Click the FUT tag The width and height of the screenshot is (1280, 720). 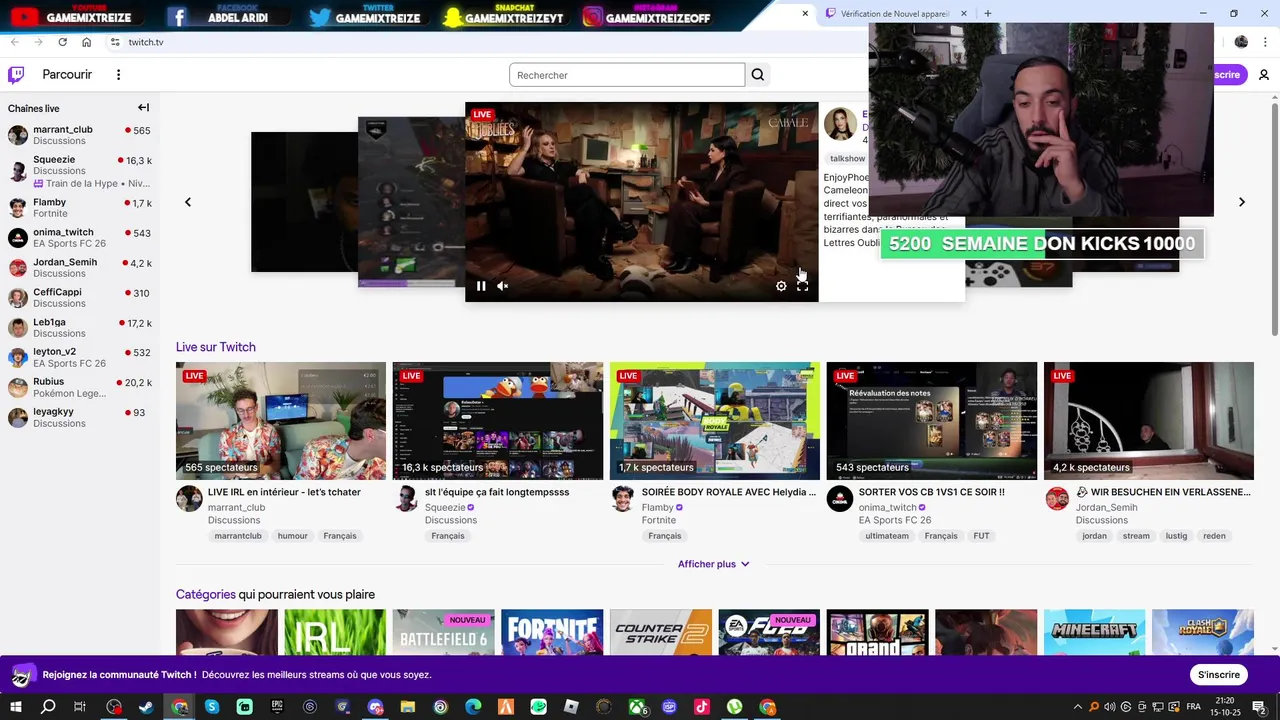[981, 536]
